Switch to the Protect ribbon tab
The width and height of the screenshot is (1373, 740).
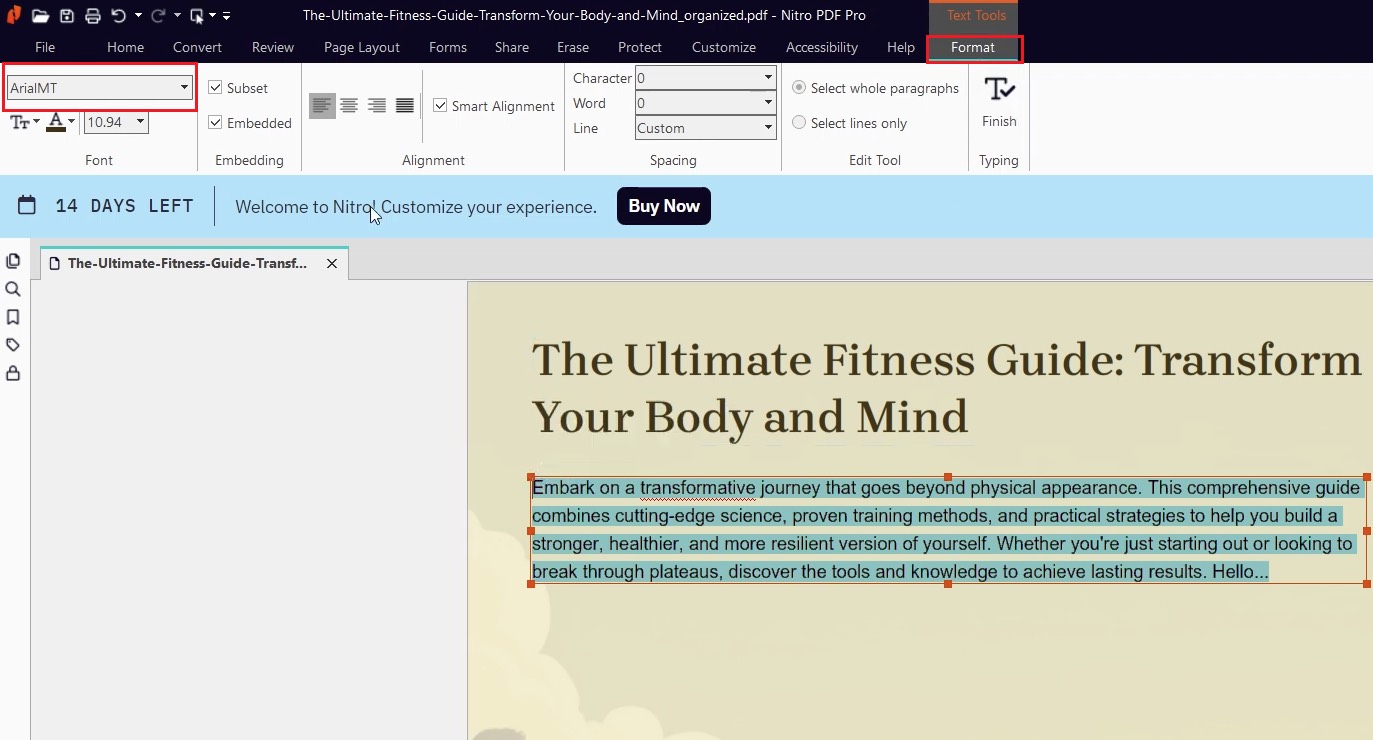tap(640, 47)
